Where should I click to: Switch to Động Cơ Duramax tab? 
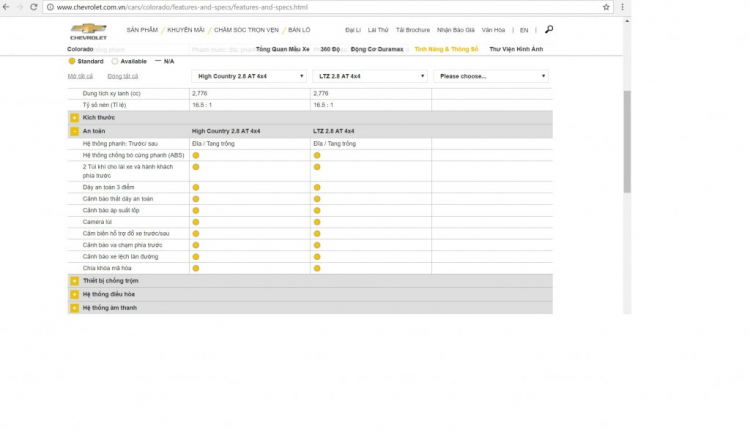(x=377, y=49)
